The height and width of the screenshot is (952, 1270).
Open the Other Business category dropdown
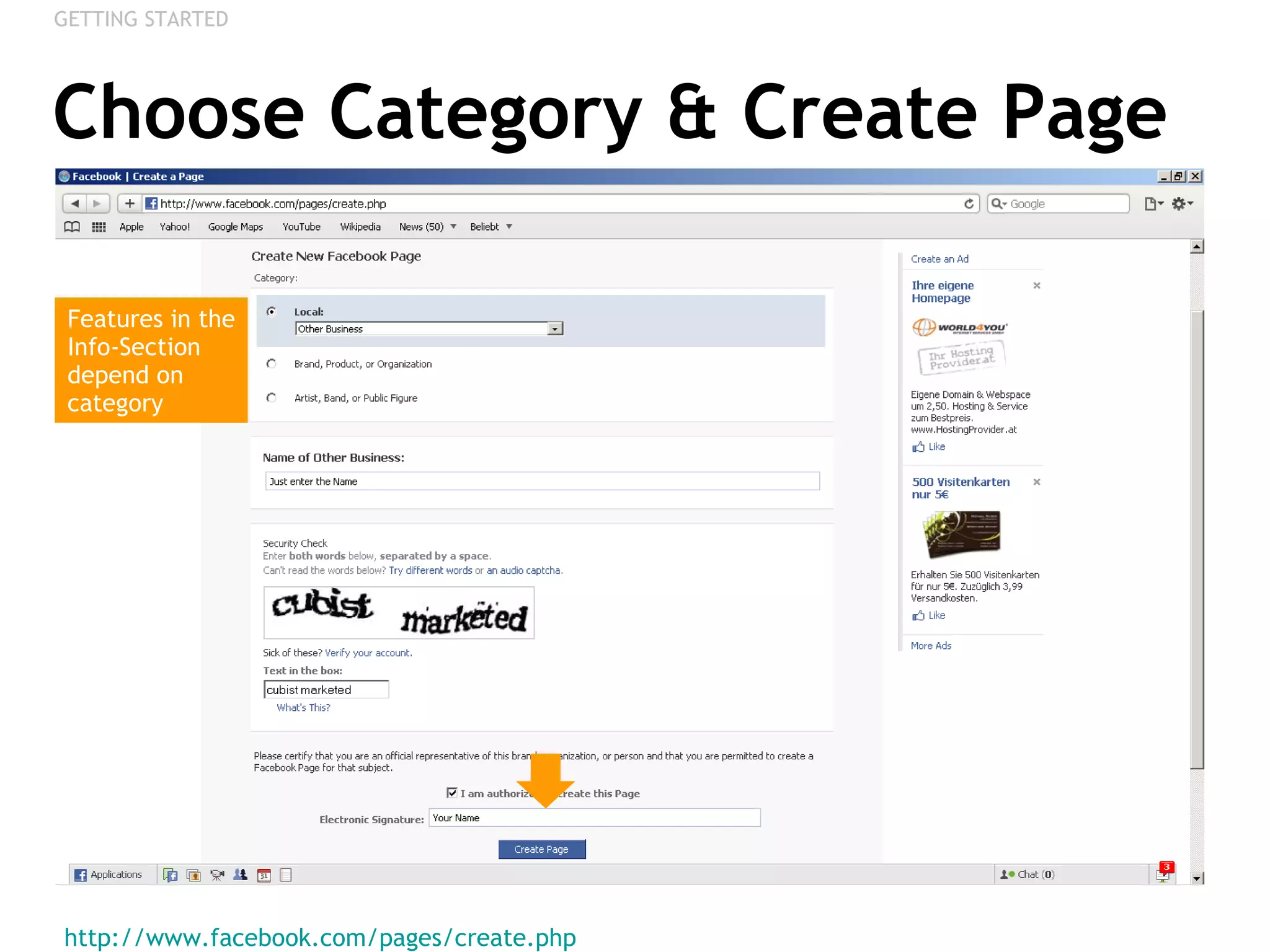(429, 328)
